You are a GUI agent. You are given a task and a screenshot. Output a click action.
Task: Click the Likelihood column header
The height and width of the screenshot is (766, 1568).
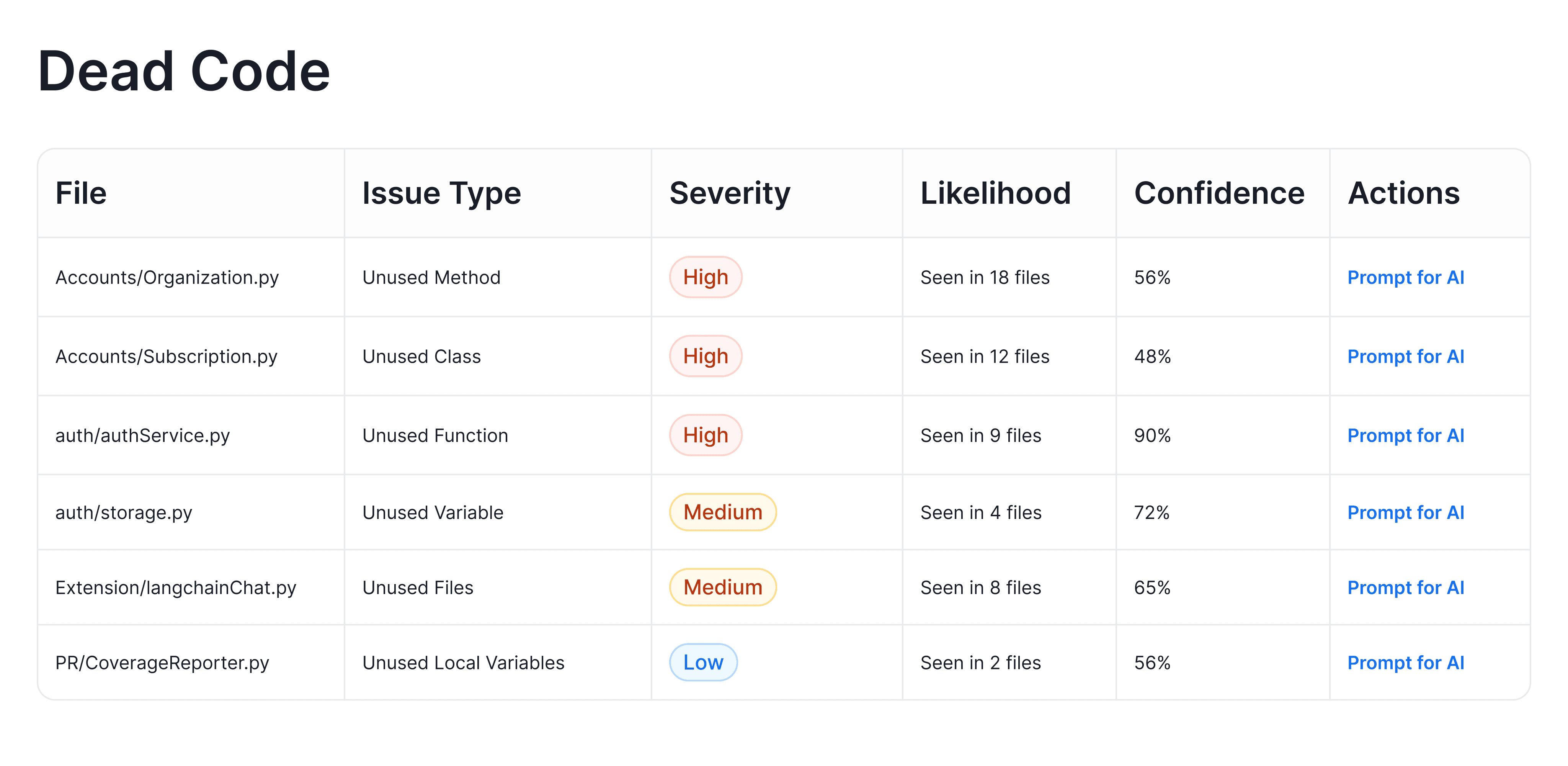tap(995, 194)
